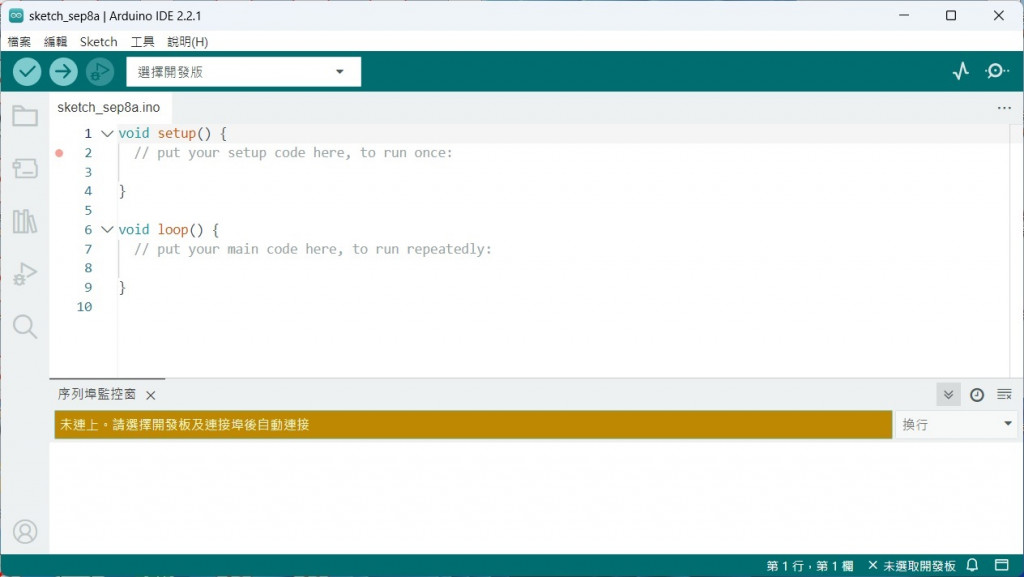
Task: Open the editor tab options ellipsis
Action: (x=1004, y=108)
